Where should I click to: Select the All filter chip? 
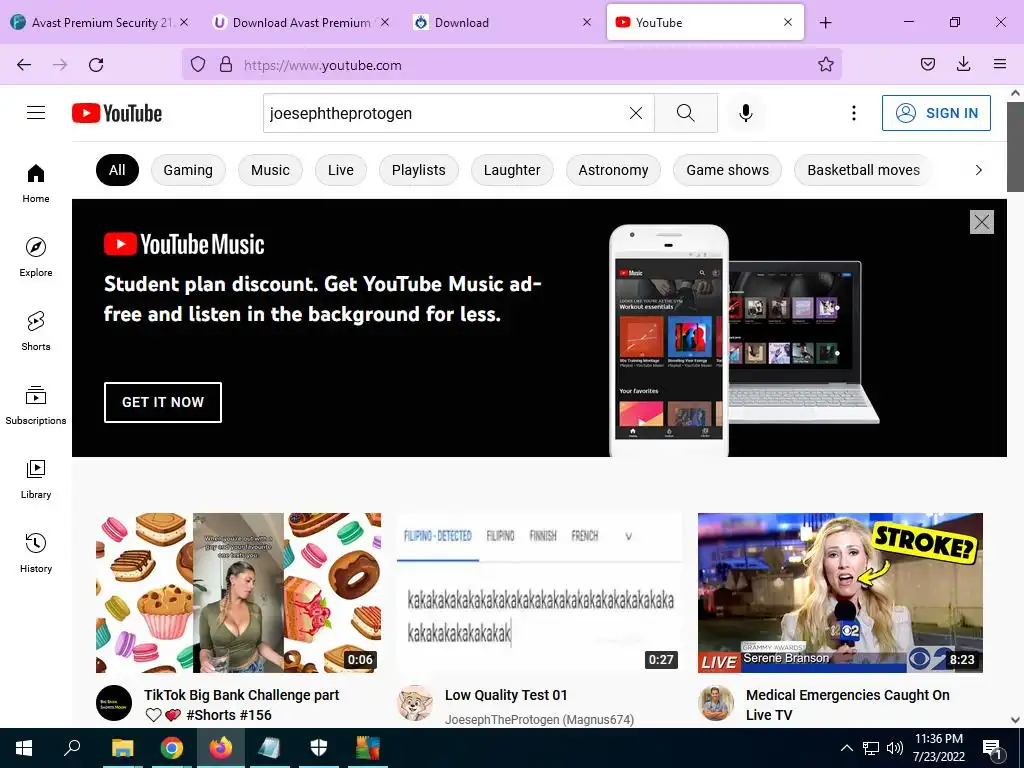(x=117, y=170)
